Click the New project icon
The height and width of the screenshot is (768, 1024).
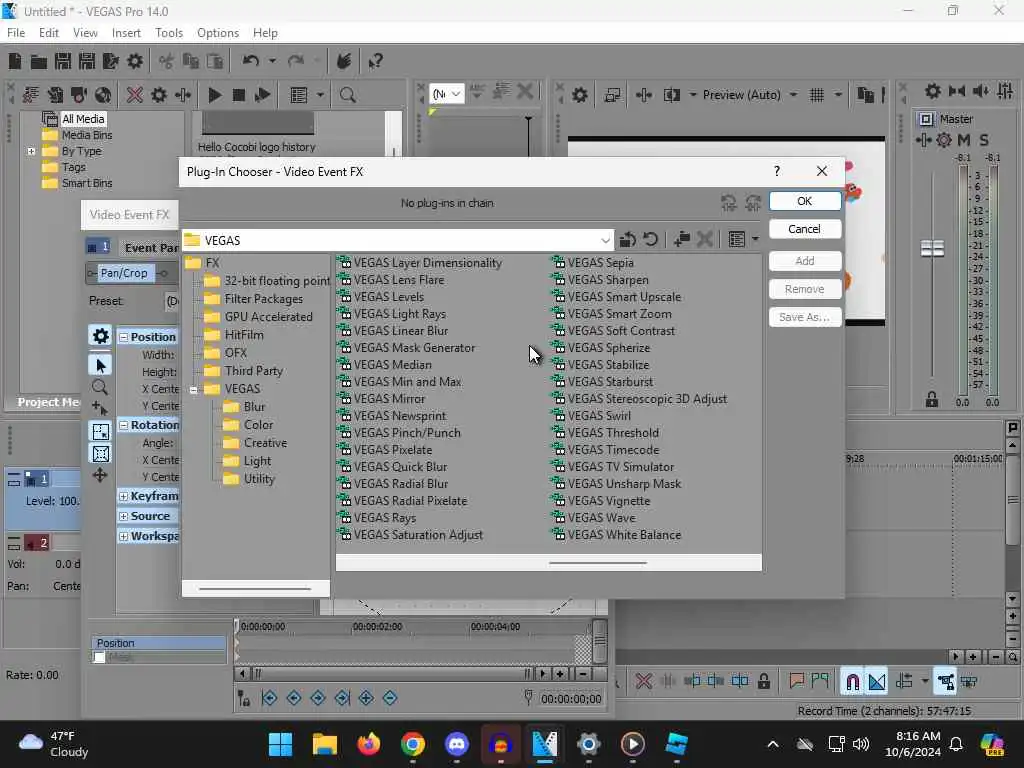tap(14, 61)
